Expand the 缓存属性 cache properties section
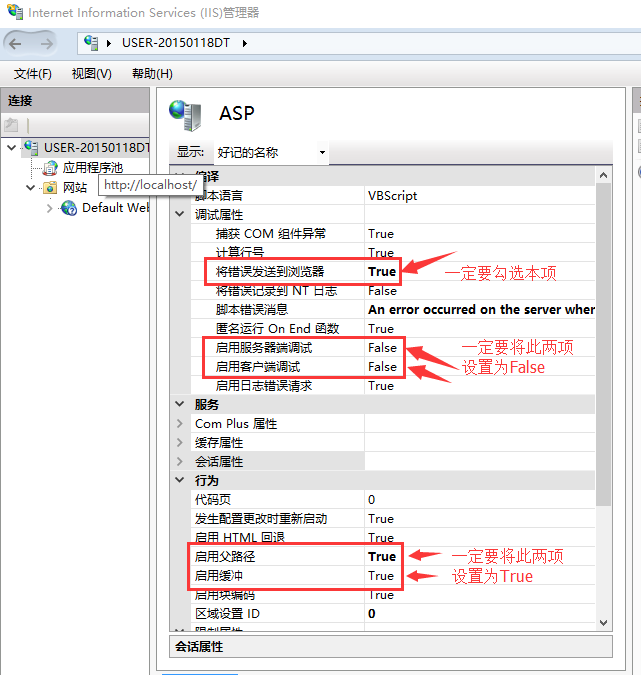The image size is (641, 675). [180, 443]
